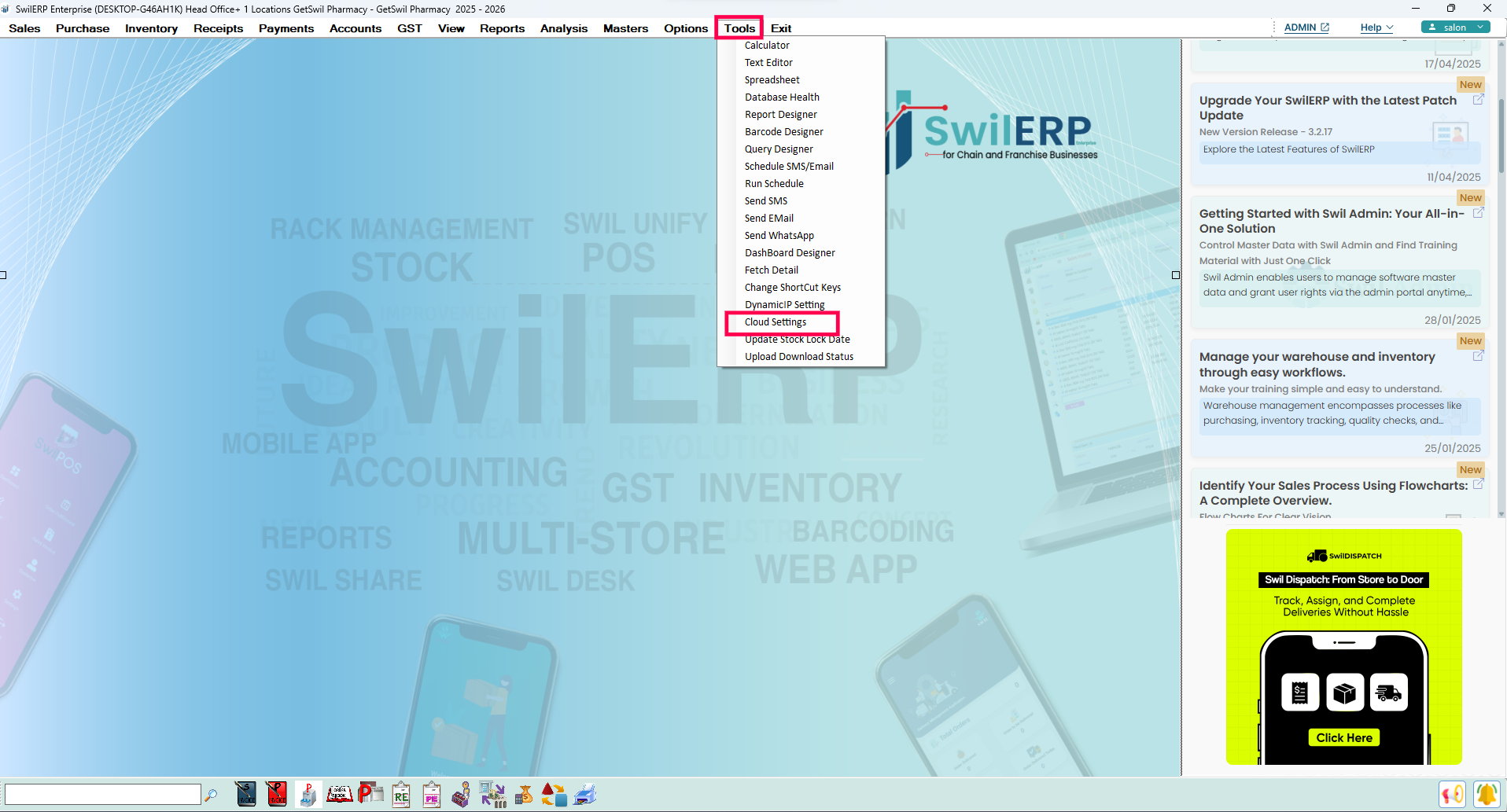Click the megaphone announcements icon
The image size is (1507, 812).
[1453, 794]
